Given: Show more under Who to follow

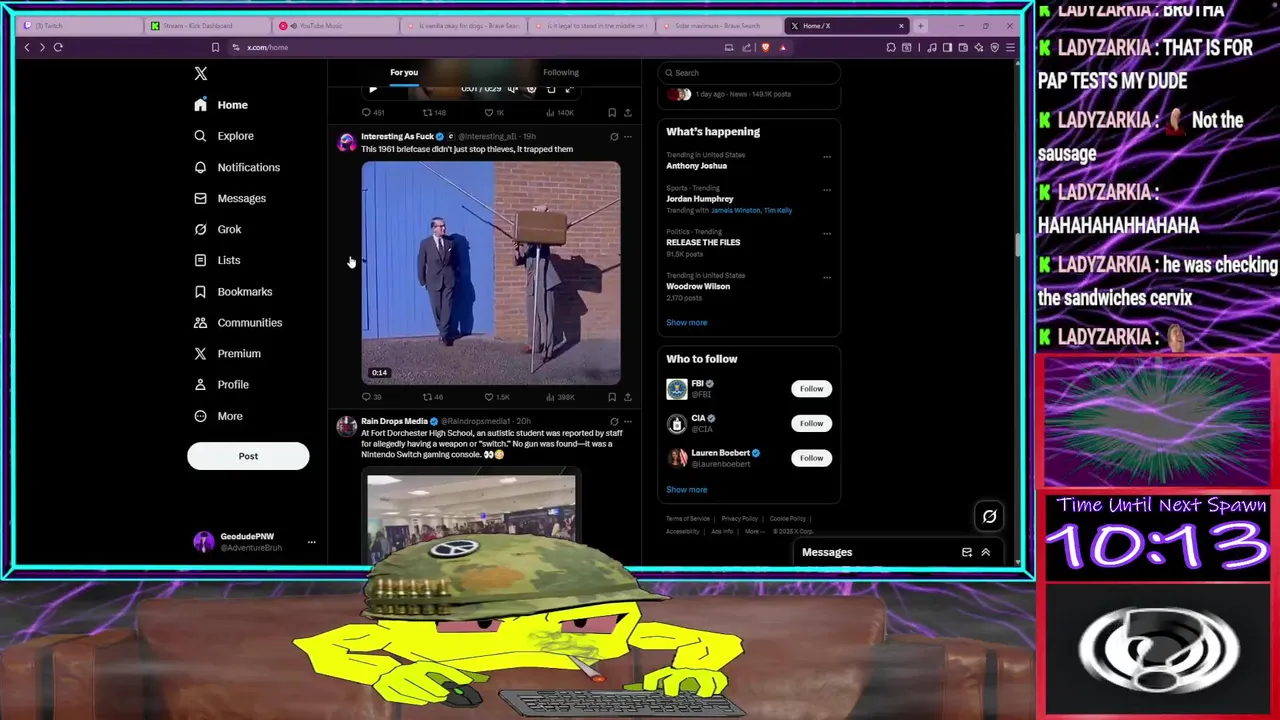Looking at the screenshot, I should (687, 490).
